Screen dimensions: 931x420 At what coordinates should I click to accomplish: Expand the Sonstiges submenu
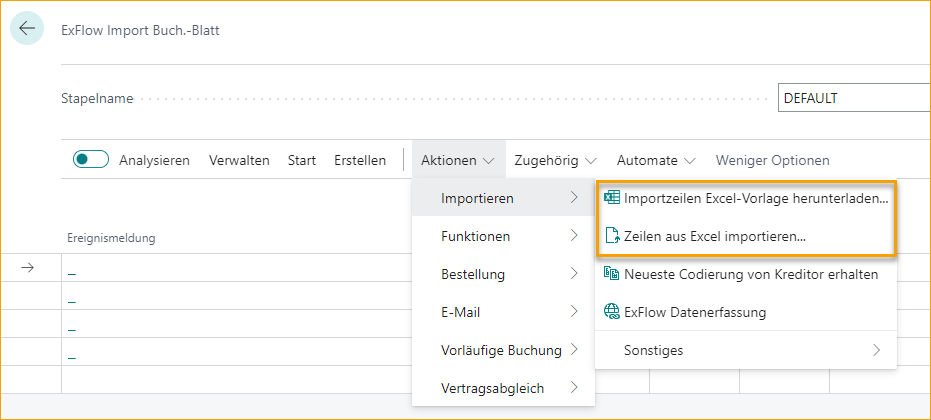[746, 350]
